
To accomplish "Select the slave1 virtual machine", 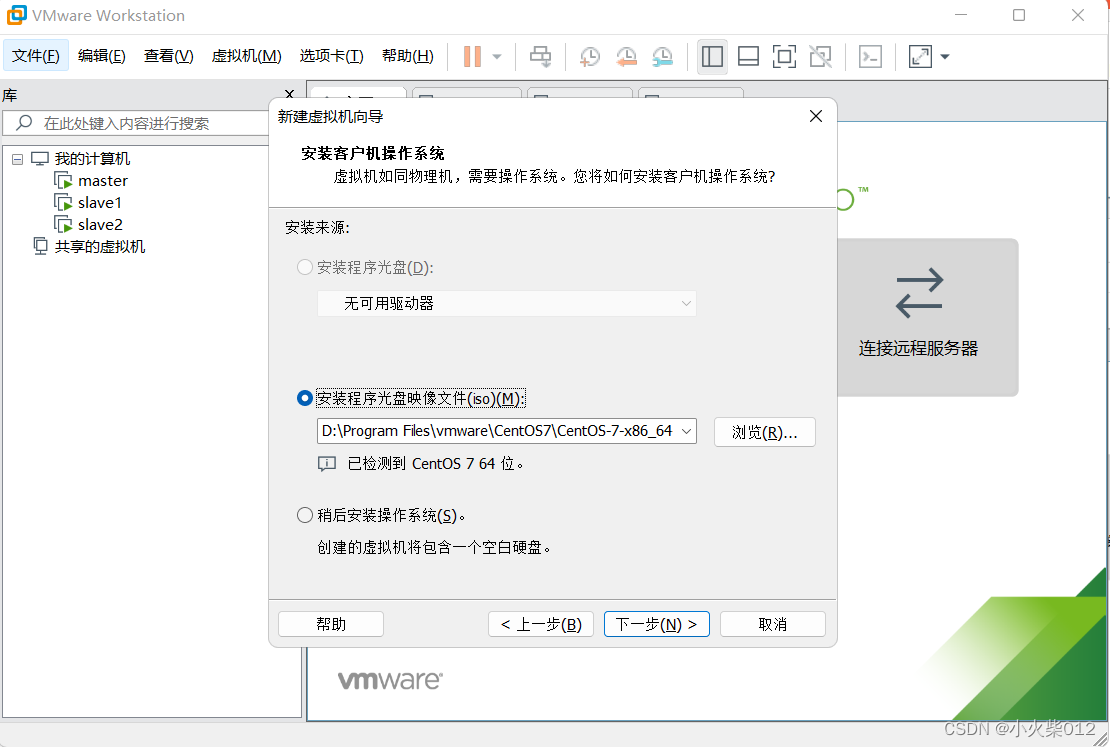I will (x=100, y=203).
